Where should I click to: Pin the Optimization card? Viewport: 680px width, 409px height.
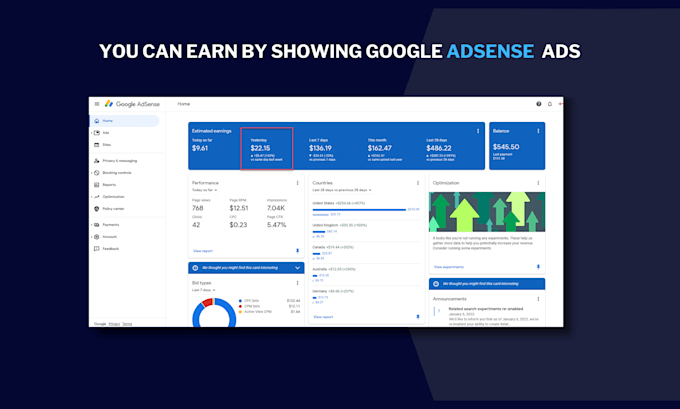click(538, 267)
